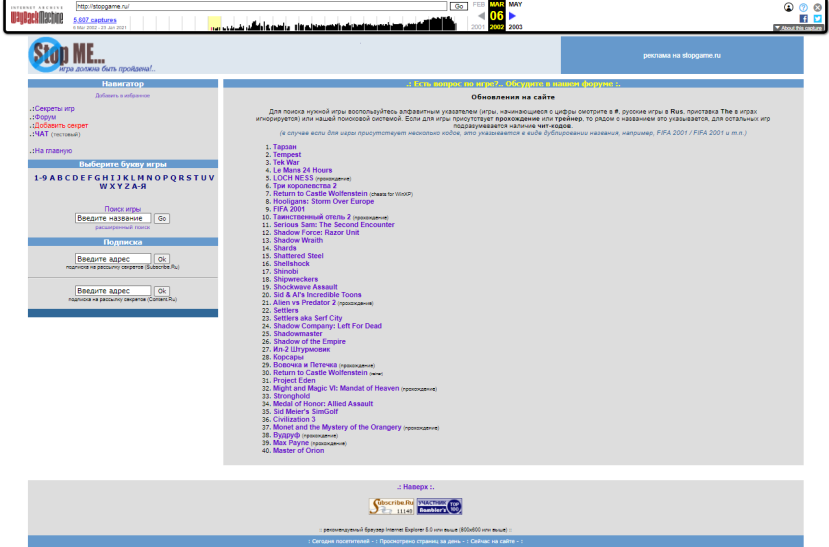The height and width of the screenshot is (547, 829).
Task: Select letter S in game index
Action: [188, 178]
